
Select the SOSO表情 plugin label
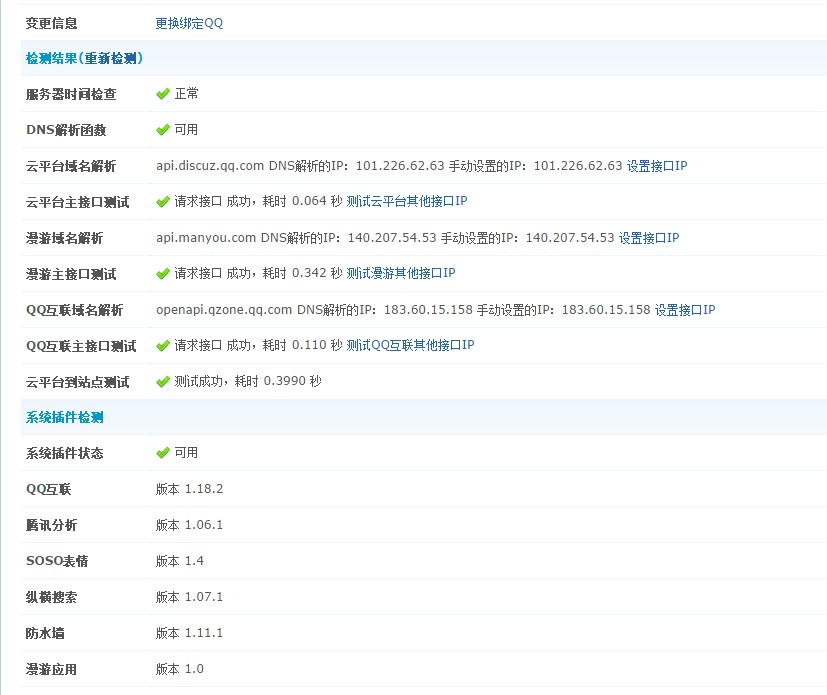click(57, 561)
